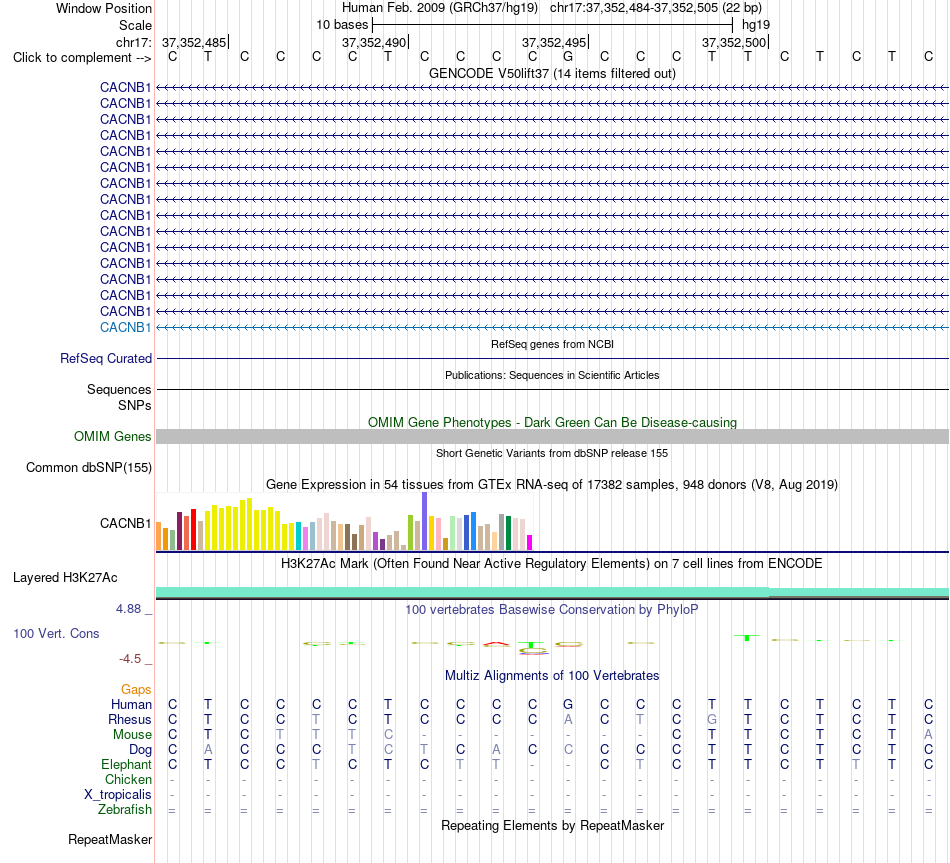This screenshot has width=950, height=863.
Task: Click the '100 Vert. Cons' label
Action: click(56, 633)
